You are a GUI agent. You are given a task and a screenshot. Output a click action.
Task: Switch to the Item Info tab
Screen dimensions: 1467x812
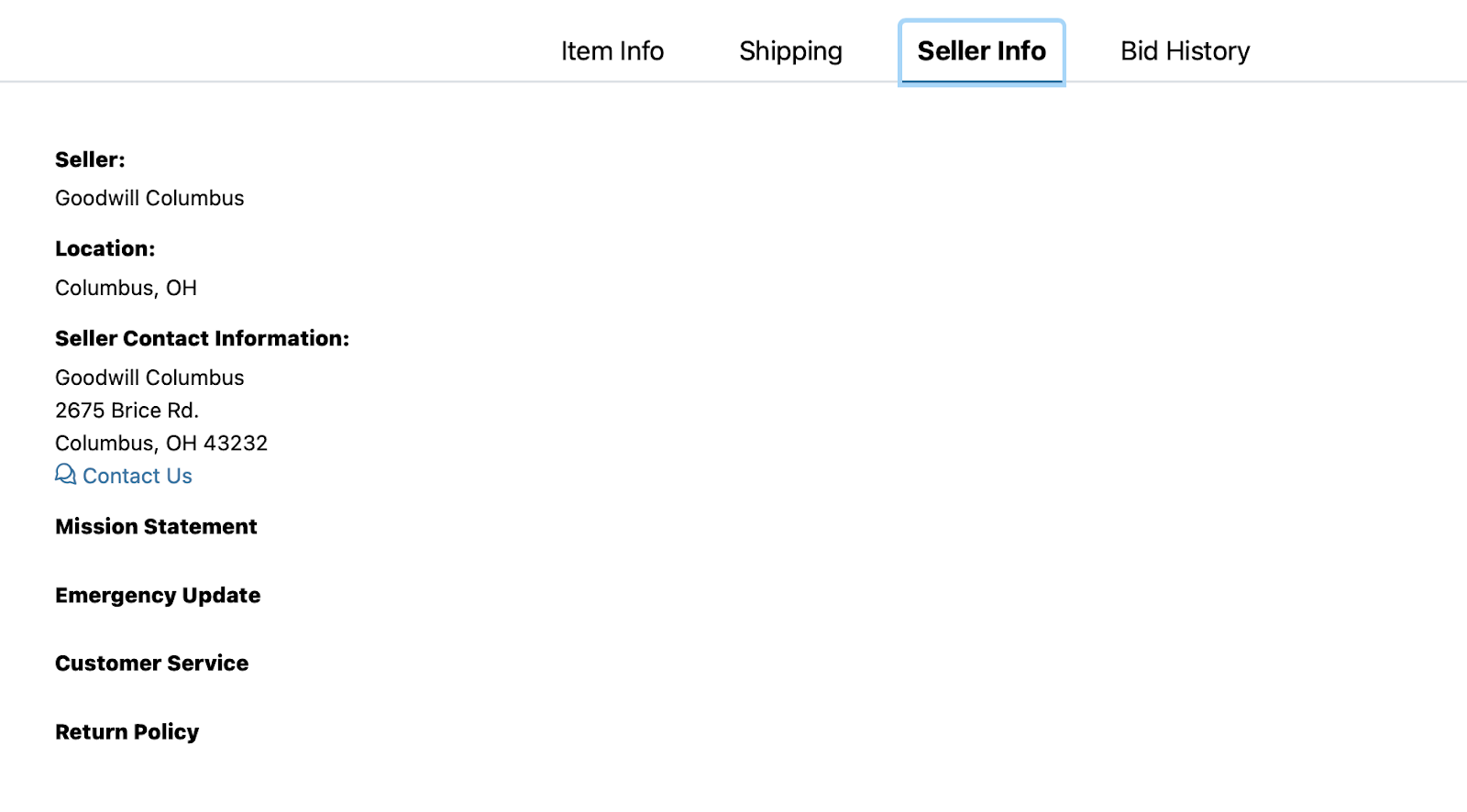click(x=612, y=51)
